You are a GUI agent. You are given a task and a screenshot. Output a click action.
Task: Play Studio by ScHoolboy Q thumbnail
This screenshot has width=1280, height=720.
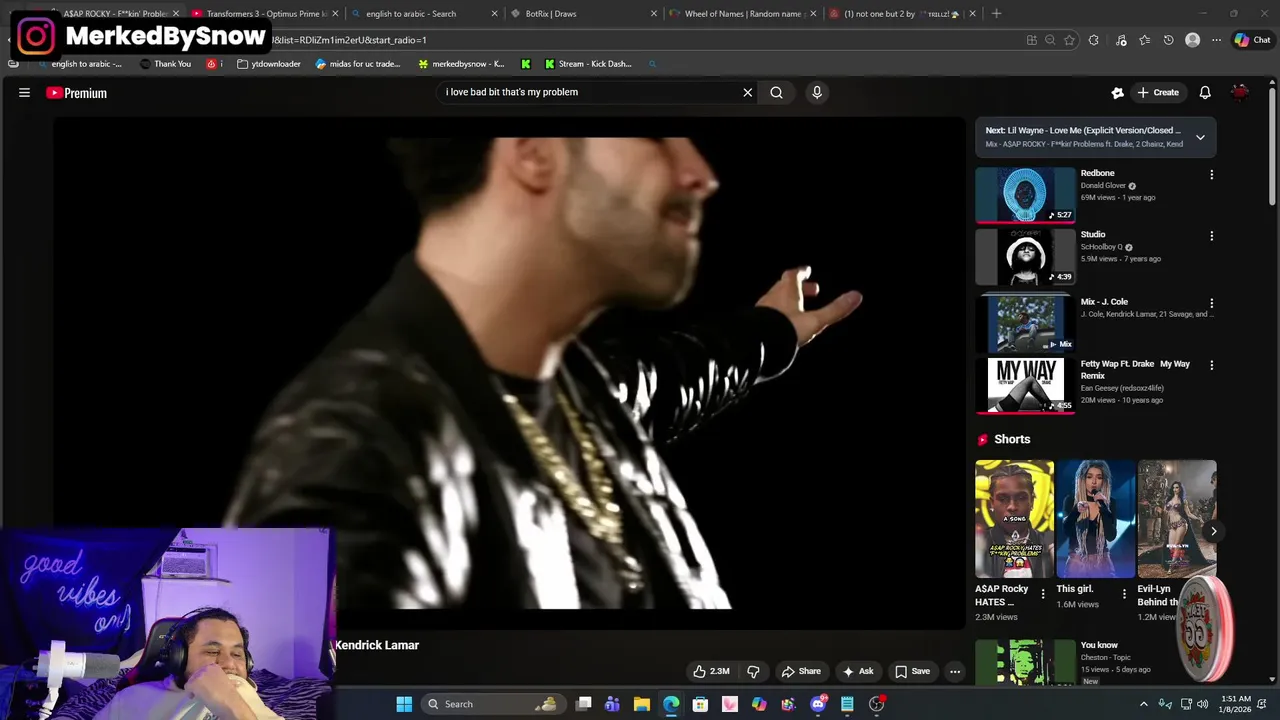(1025, 257)
